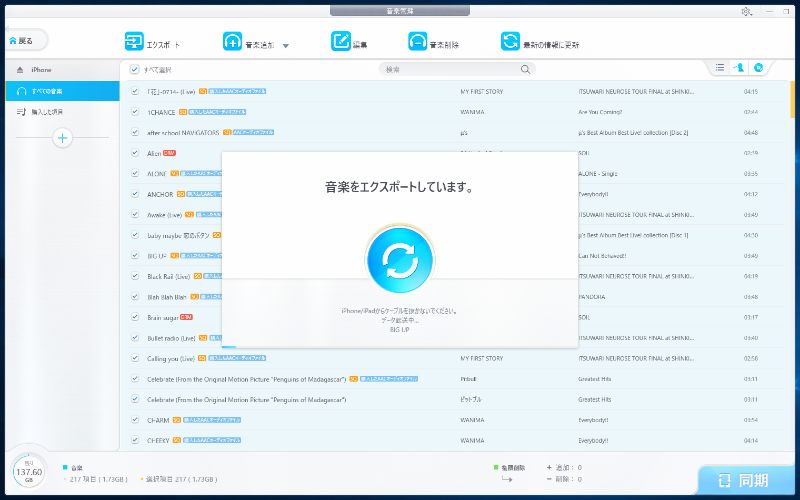
Task: Click the SQ badge on 1CHANCE row
Action: (183, 112)
